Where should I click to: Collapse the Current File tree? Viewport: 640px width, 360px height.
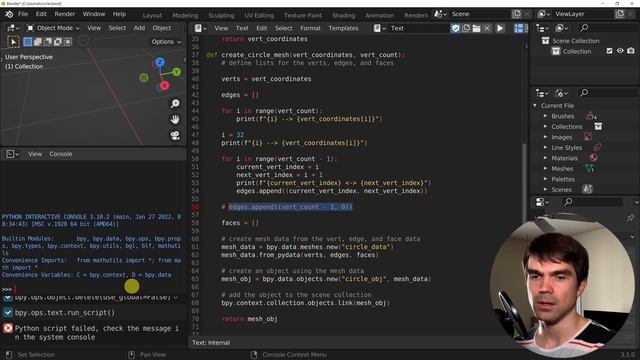(x=535, y=106)
